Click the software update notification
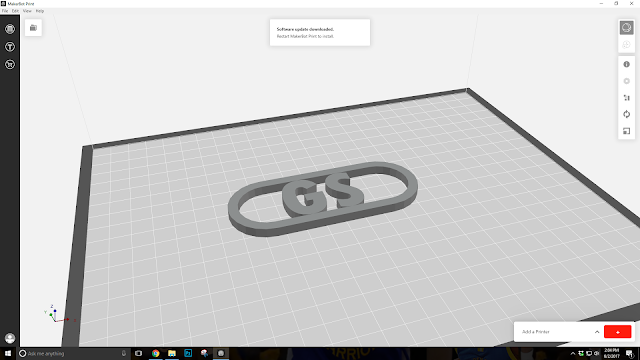 pos(320,33)
